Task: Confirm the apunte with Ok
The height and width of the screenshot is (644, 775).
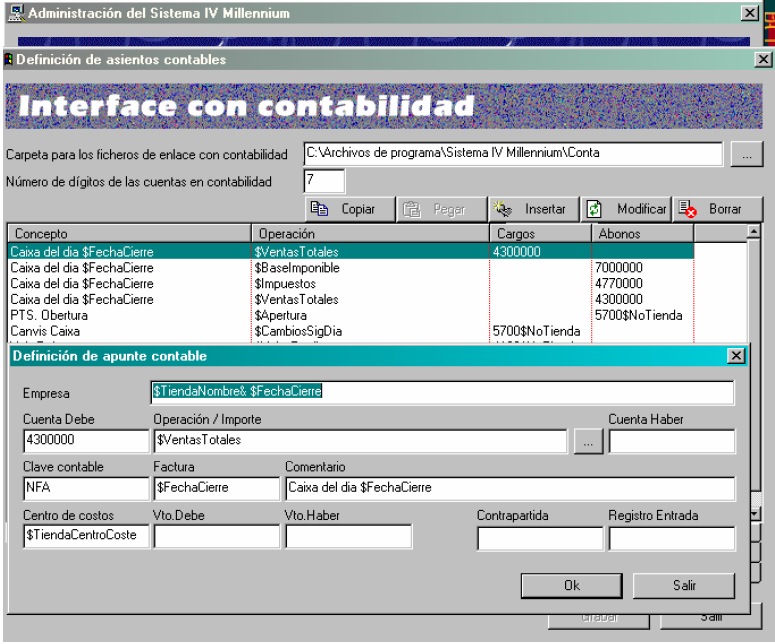Action: pyautogui.click(x=571, y=585)
